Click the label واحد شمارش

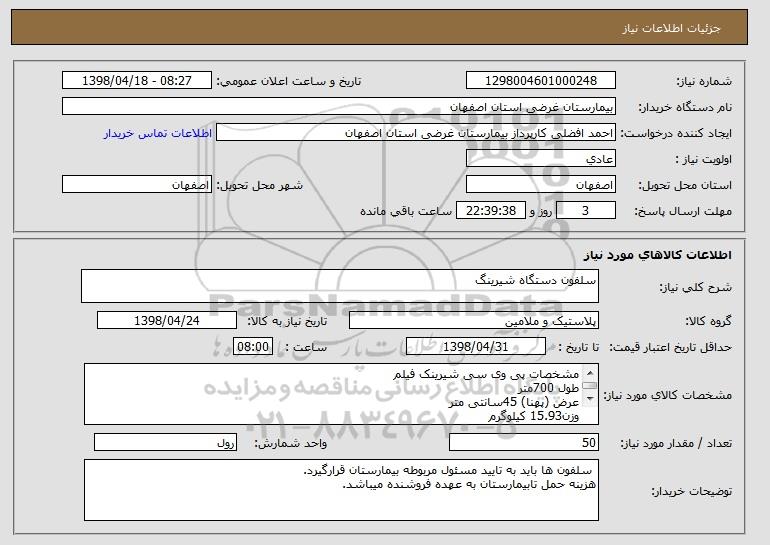290,443
